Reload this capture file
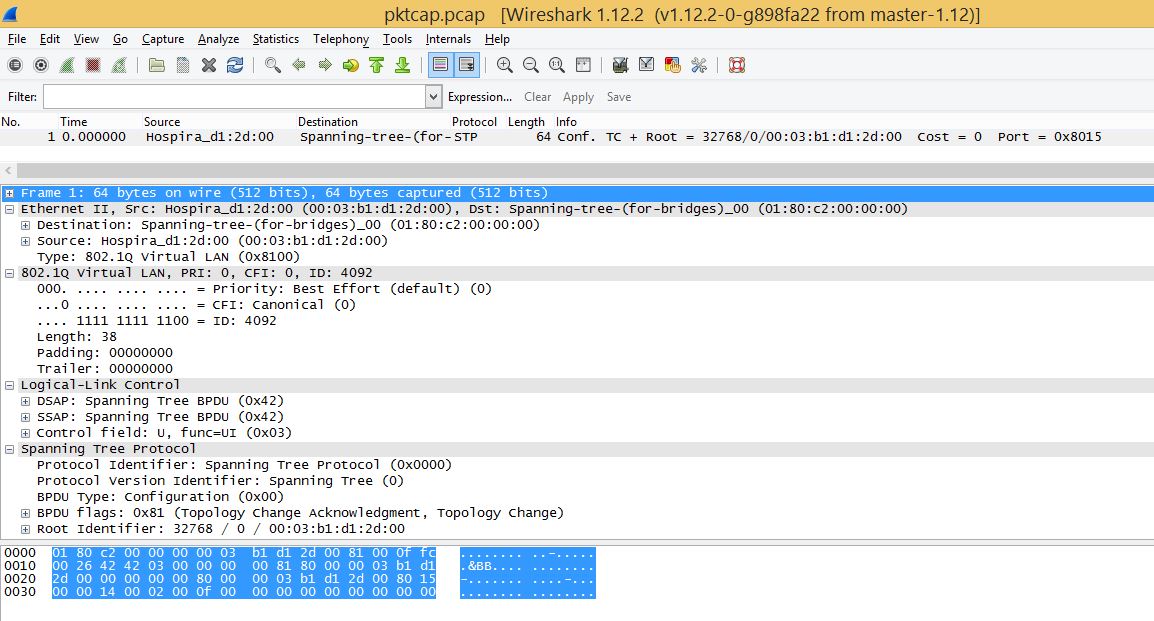The height and width of the screenshot is (621, 1154). (236, 65)
